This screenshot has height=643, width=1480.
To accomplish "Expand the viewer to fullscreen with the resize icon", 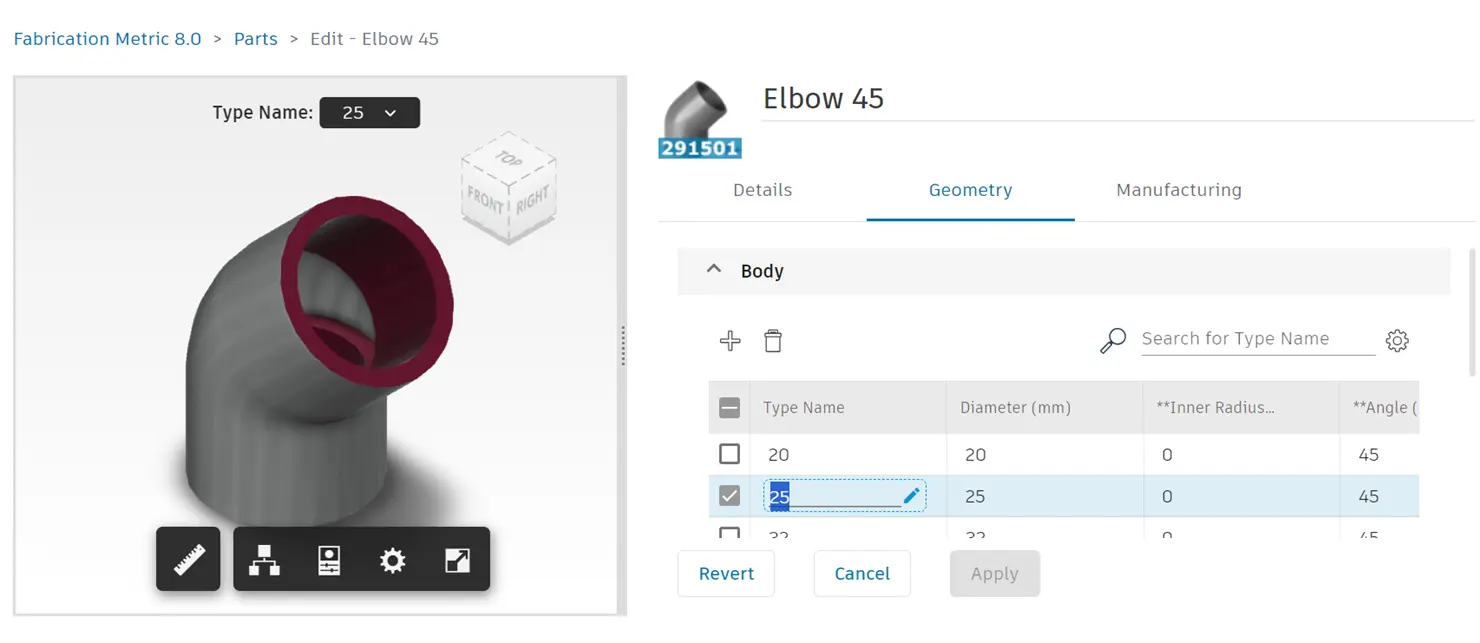I will point(457,559).
